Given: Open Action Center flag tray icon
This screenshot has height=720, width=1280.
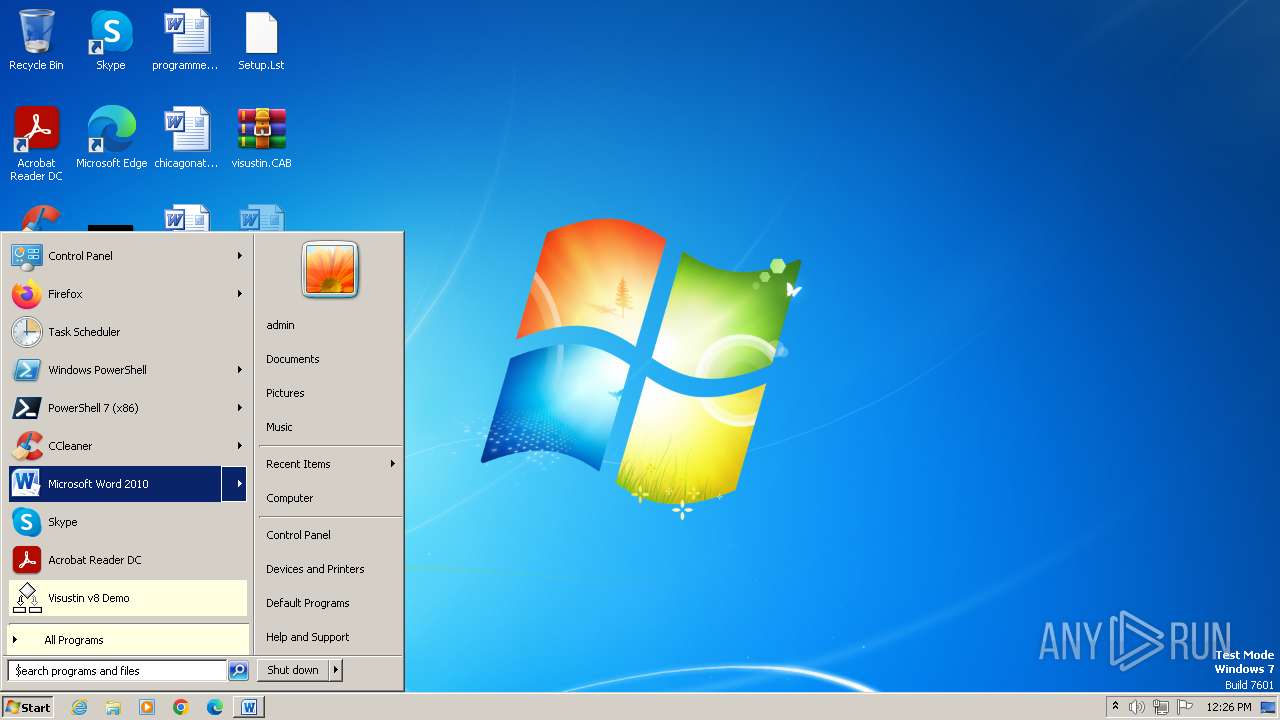Looking at the screenshot, I should click(x=1185, y=707).
